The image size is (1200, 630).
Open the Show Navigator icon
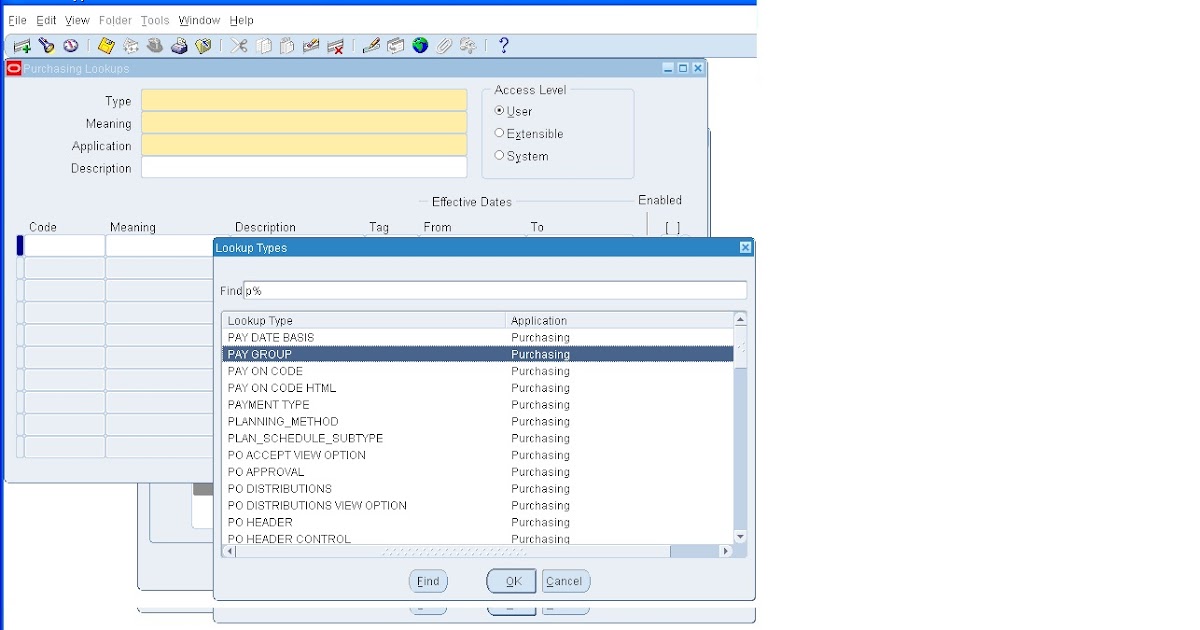(70, 45)
